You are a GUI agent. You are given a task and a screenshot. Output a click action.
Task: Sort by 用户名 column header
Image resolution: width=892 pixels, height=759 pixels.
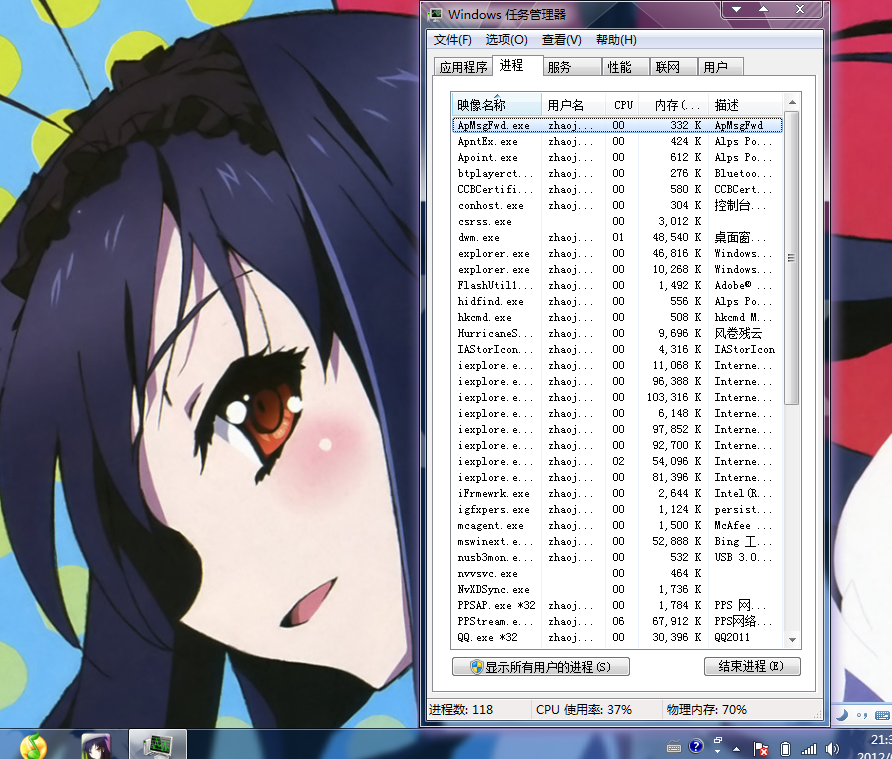click(x=573, y=105)
